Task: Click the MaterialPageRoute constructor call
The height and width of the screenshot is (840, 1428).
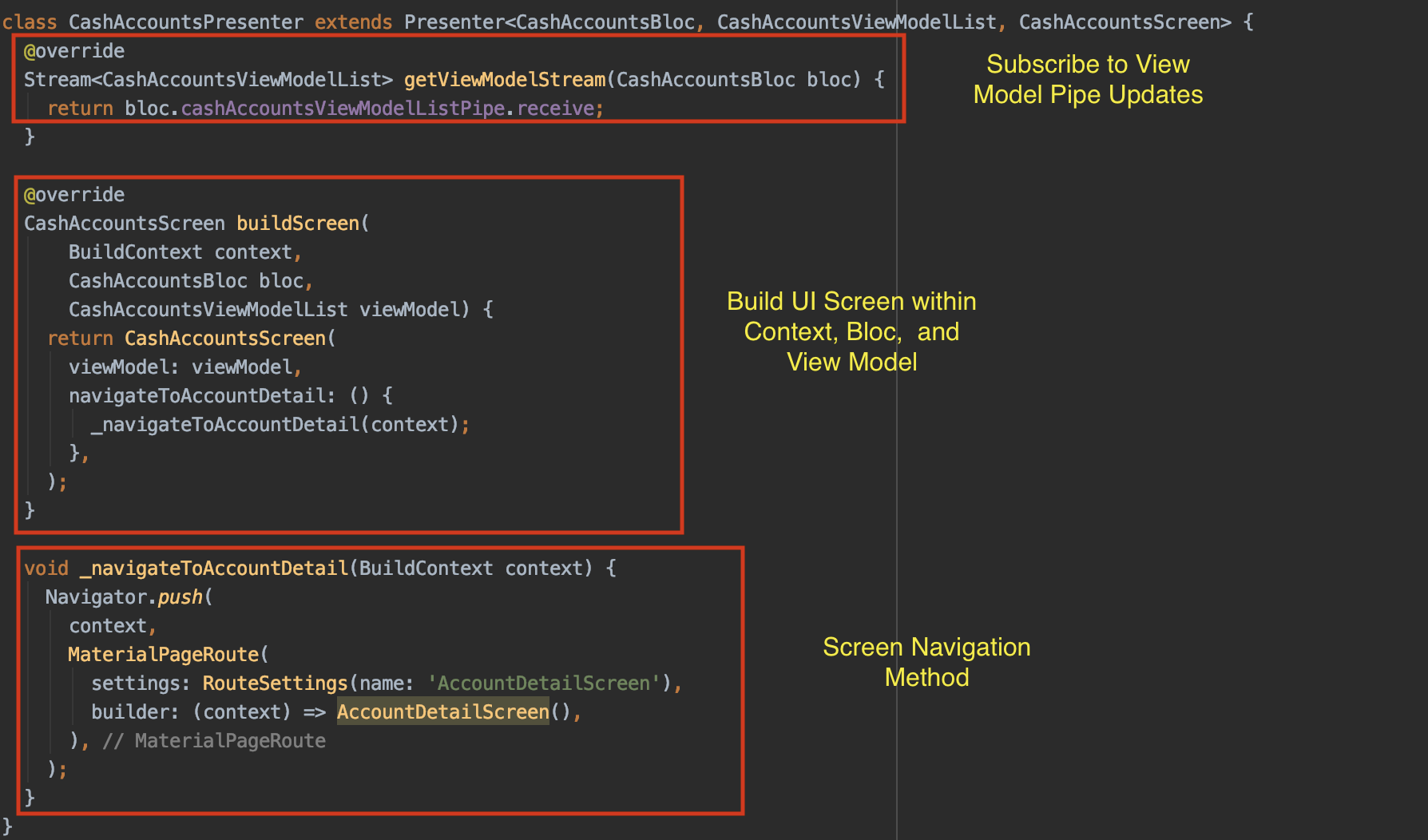Action: [x=163, y=655]
